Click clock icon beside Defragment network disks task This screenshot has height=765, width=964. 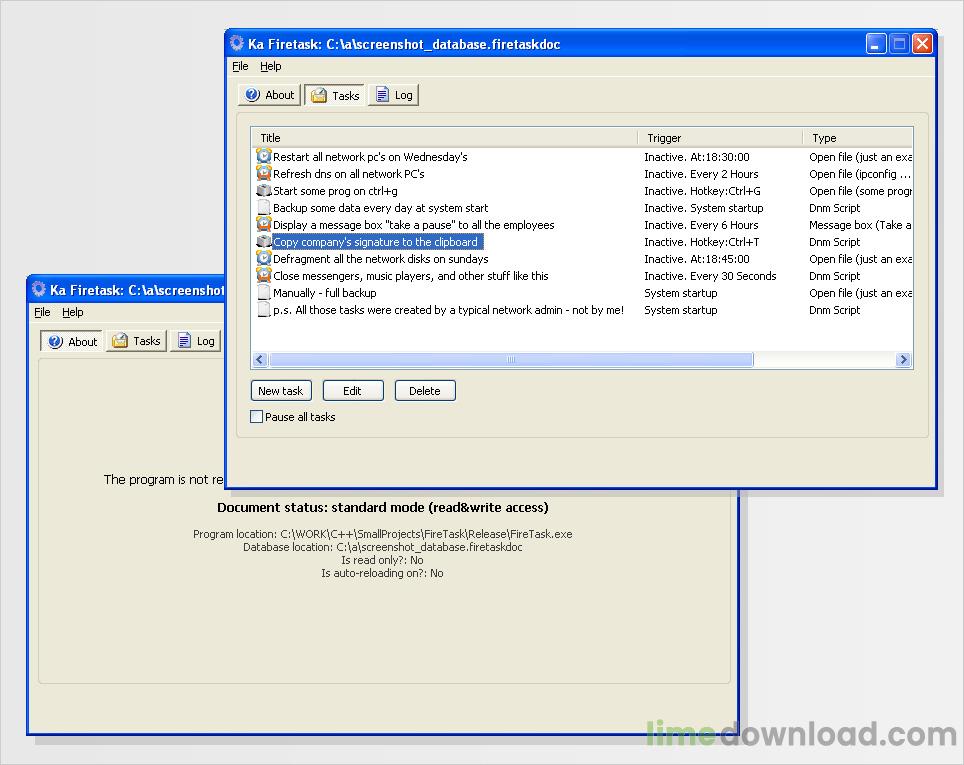coord(264,259)
